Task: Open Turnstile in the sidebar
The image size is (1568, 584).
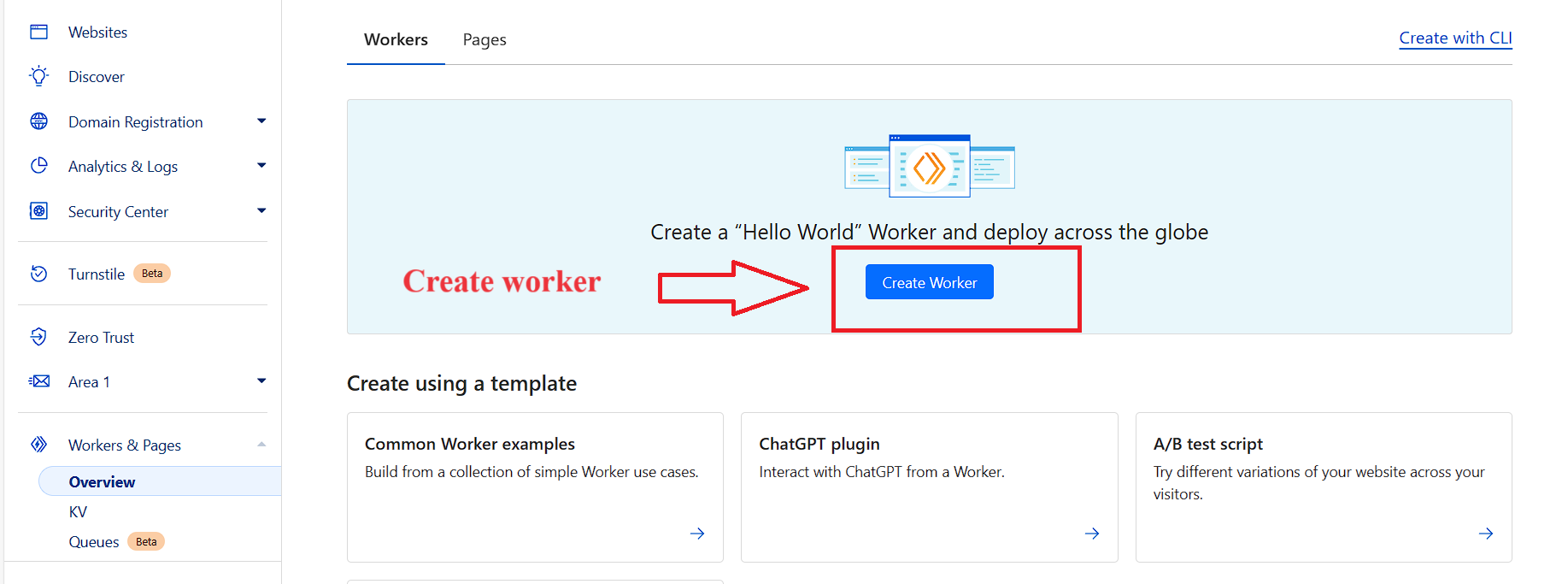Action: [97, 274]
